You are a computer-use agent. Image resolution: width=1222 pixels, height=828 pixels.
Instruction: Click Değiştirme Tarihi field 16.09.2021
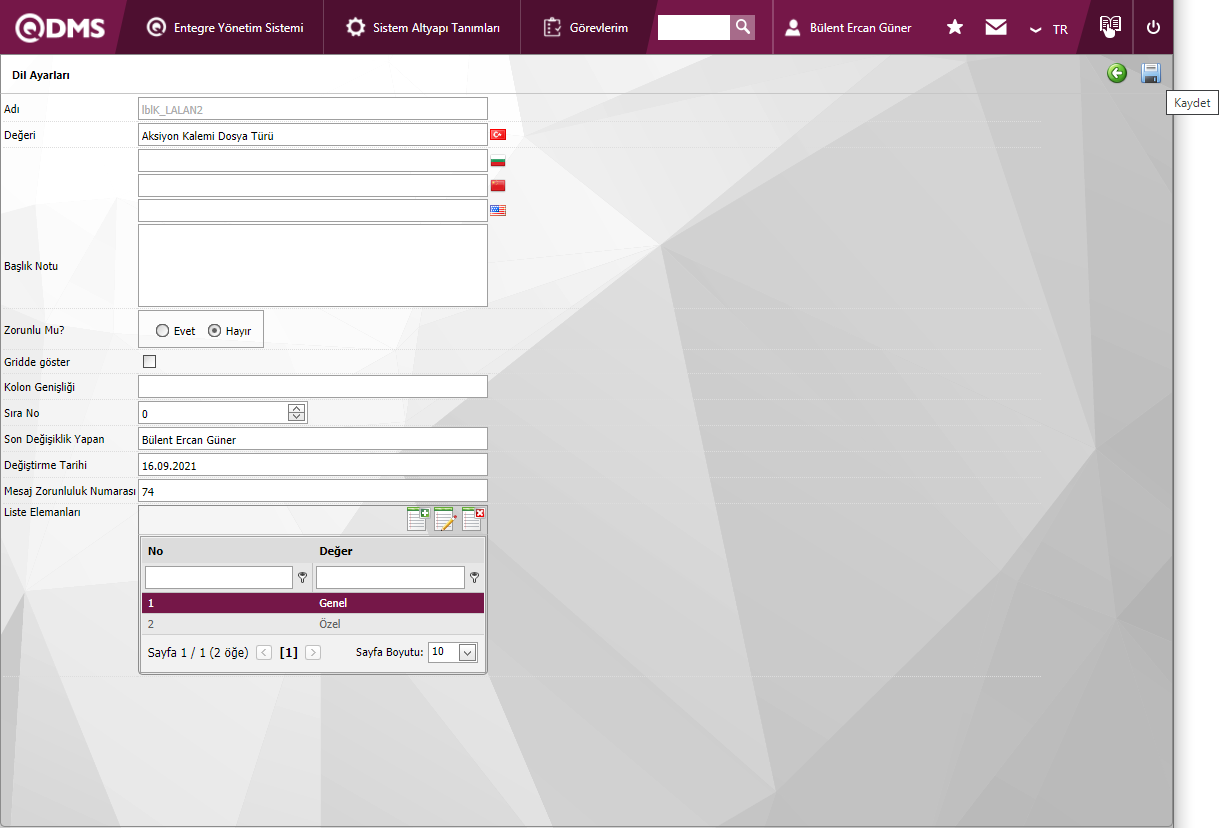(x=313, y=465)
